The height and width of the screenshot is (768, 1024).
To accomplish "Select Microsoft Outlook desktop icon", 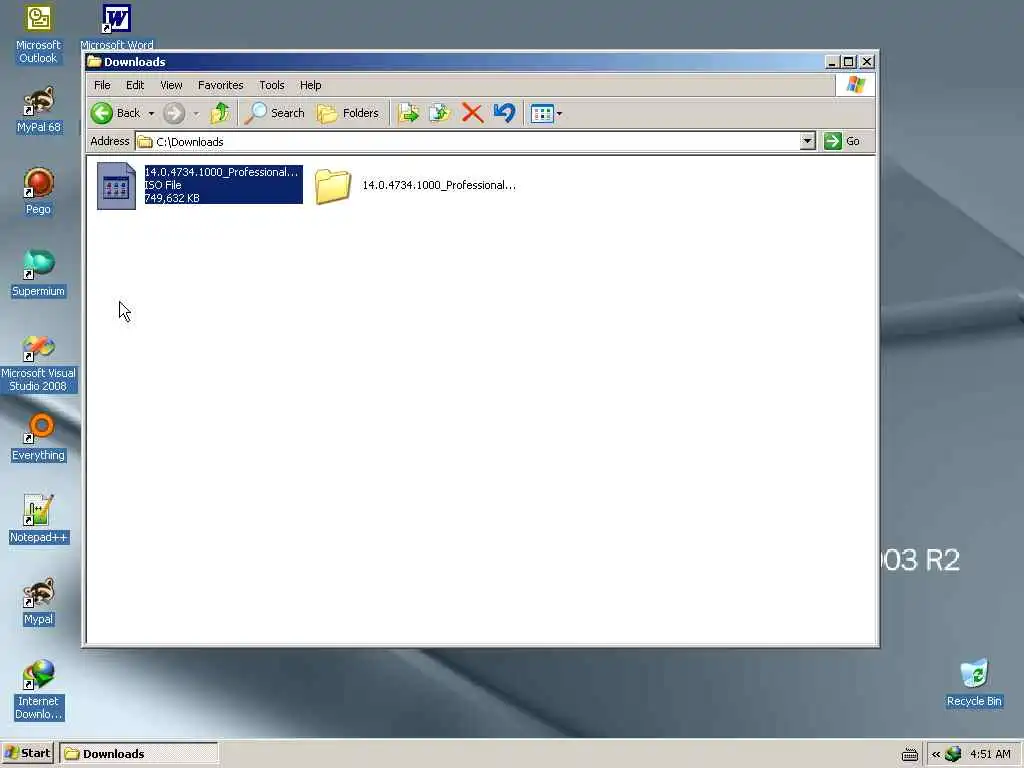I will (x=38, y=35).
